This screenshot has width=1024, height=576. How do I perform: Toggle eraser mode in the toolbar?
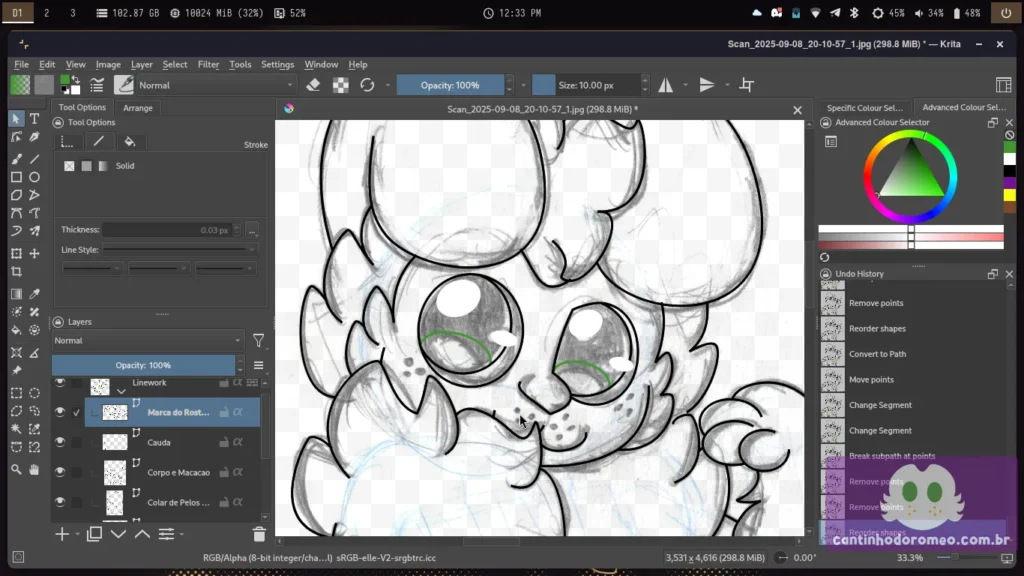pyautogui.click(x=313, y=85)
